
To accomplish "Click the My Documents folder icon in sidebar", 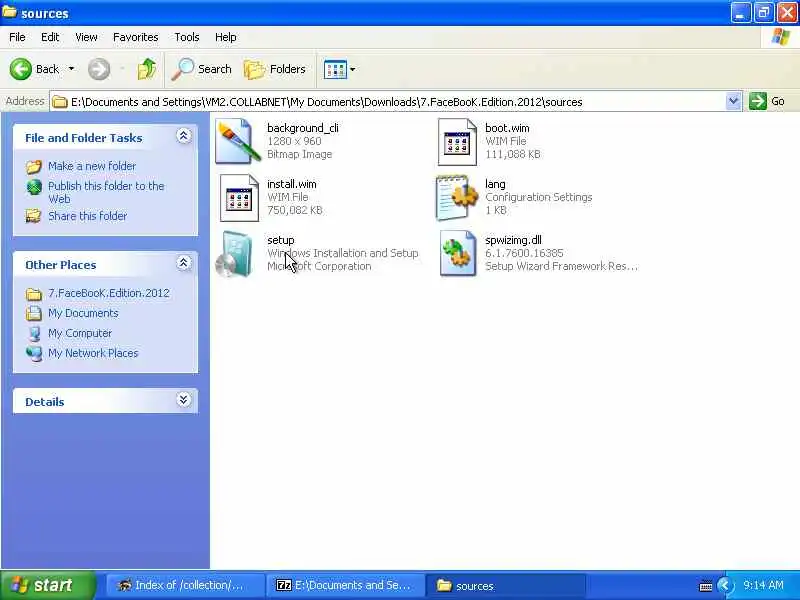I will click(34, 313).
